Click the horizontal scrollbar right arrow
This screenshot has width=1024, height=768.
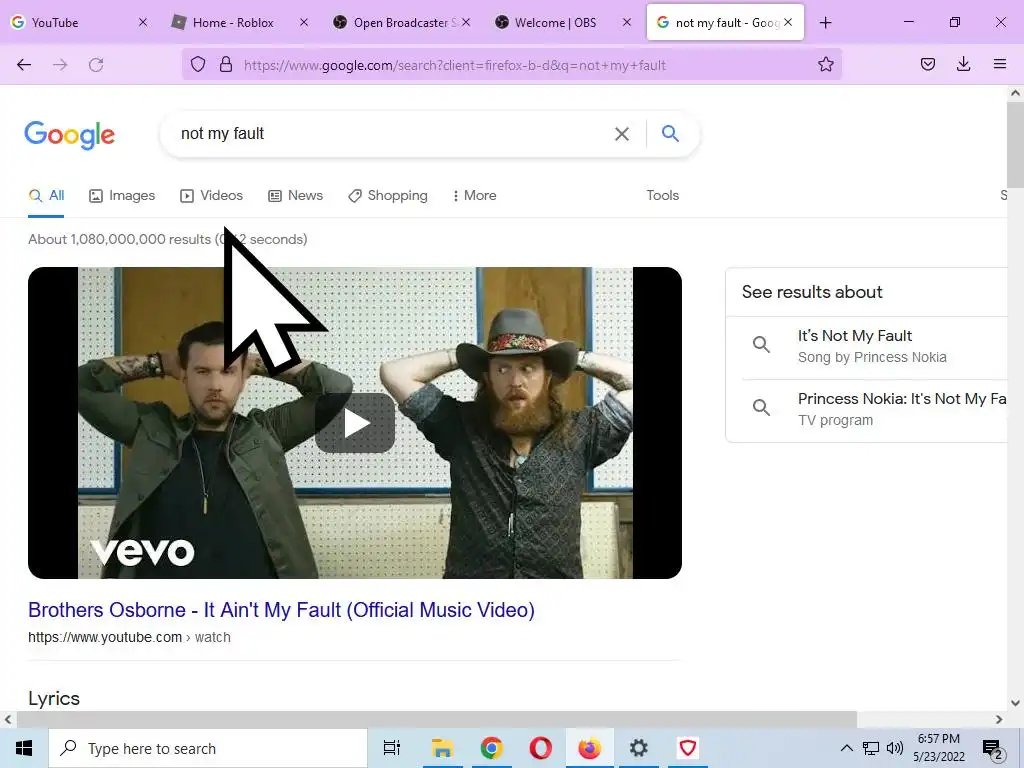tap(999, 720)
